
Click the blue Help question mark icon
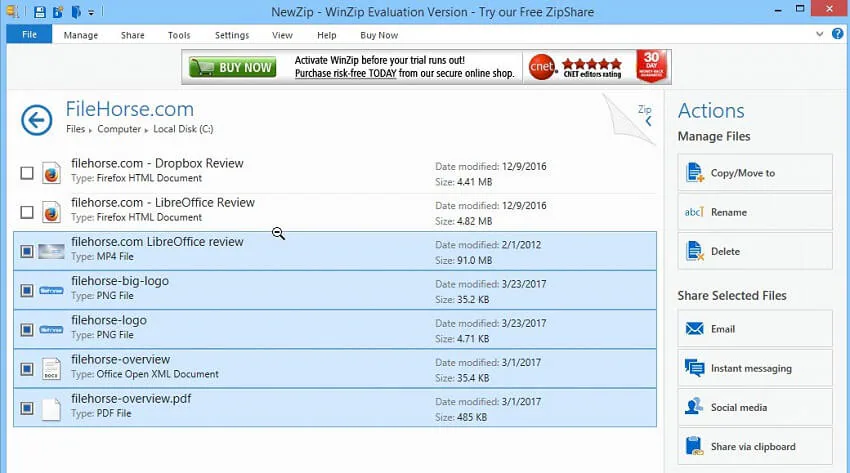click(838, 34)
